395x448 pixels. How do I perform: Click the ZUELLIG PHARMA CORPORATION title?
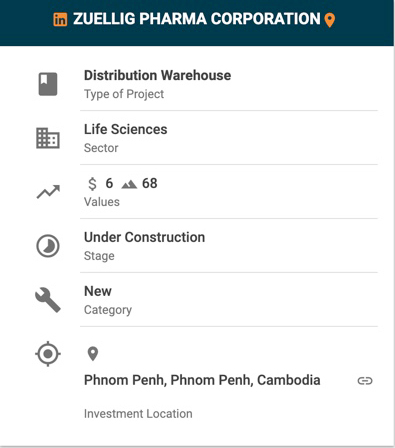coord(197,19)
